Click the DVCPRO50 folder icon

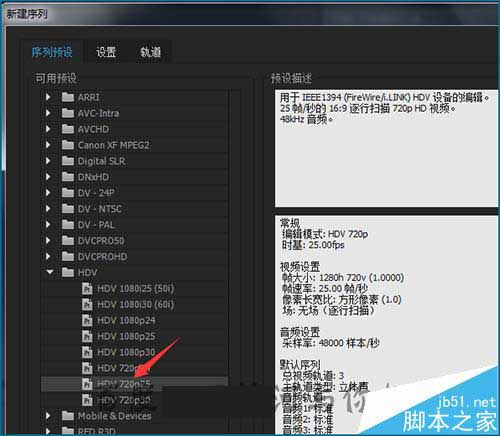click(68, 240)
